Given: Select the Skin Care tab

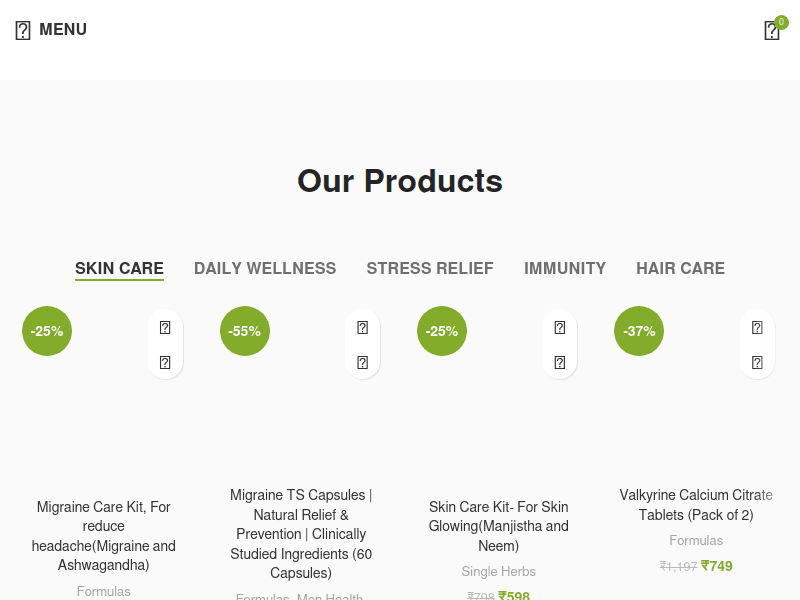Looking at the screenshot, I should click(x=119, y=268).
